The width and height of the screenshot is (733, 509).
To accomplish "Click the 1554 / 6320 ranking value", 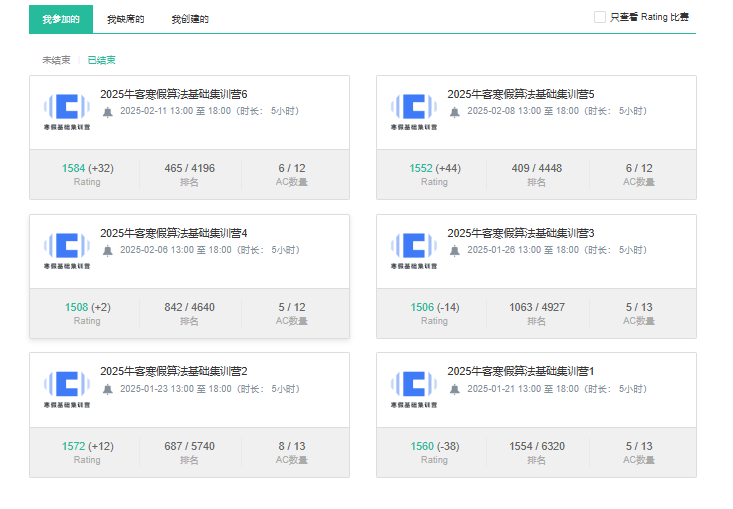I will click(536, 446).
